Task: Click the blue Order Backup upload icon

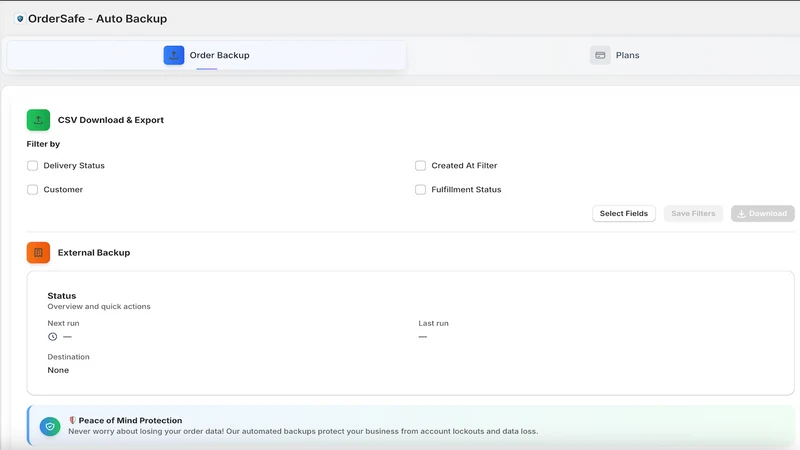Action: point(174,55)
